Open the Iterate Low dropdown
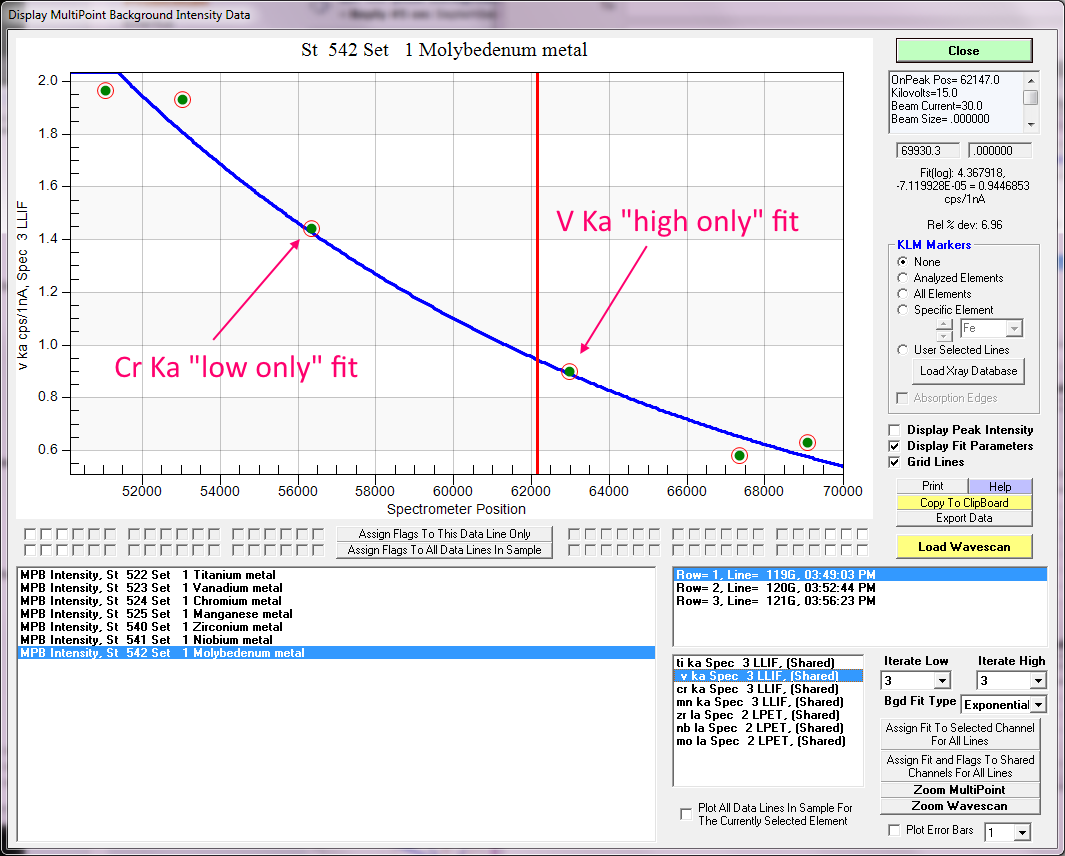The image size is (1065, 856). 941,681
